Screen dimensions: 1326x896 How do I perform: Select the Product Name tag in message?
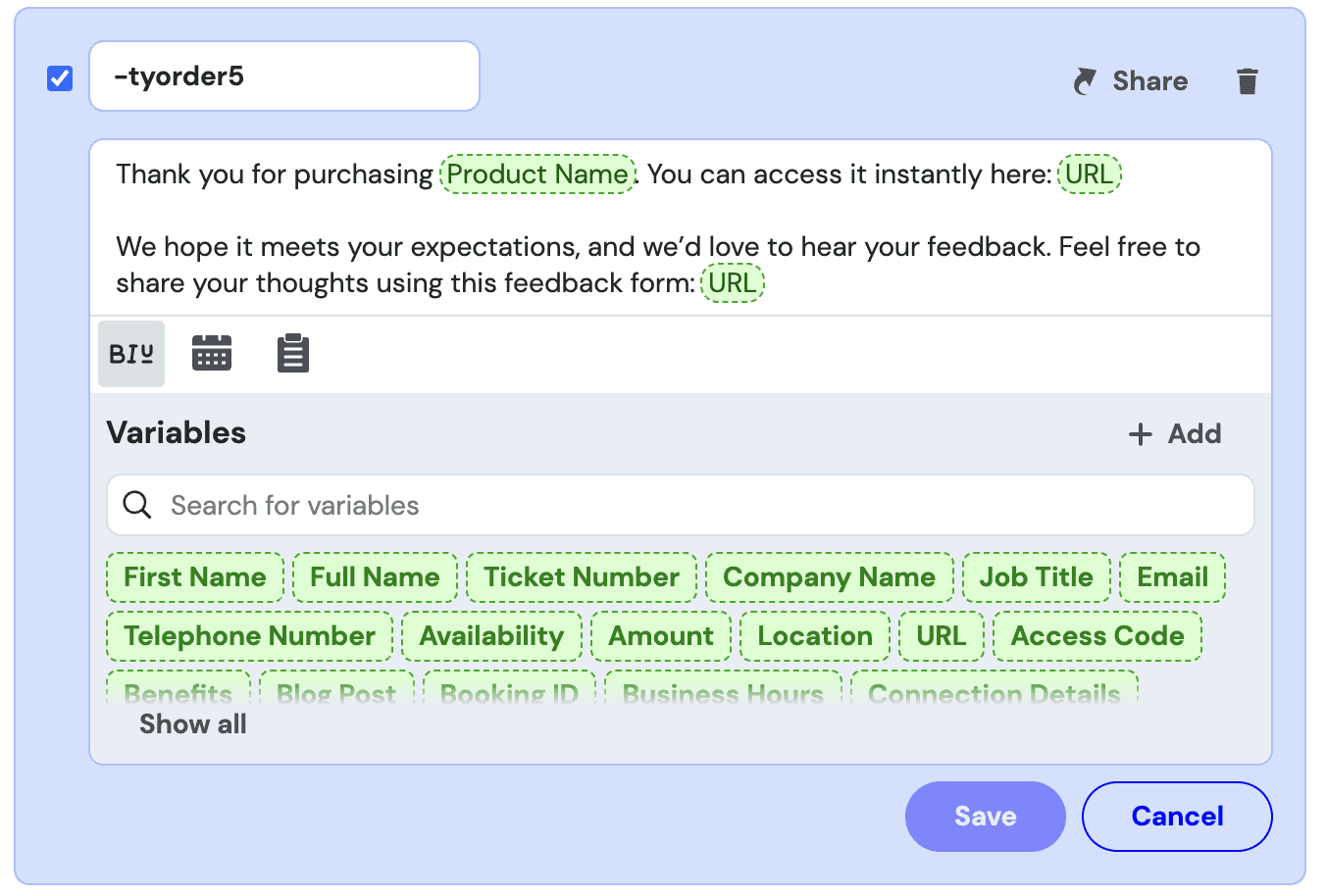click(x=537, y=174)
